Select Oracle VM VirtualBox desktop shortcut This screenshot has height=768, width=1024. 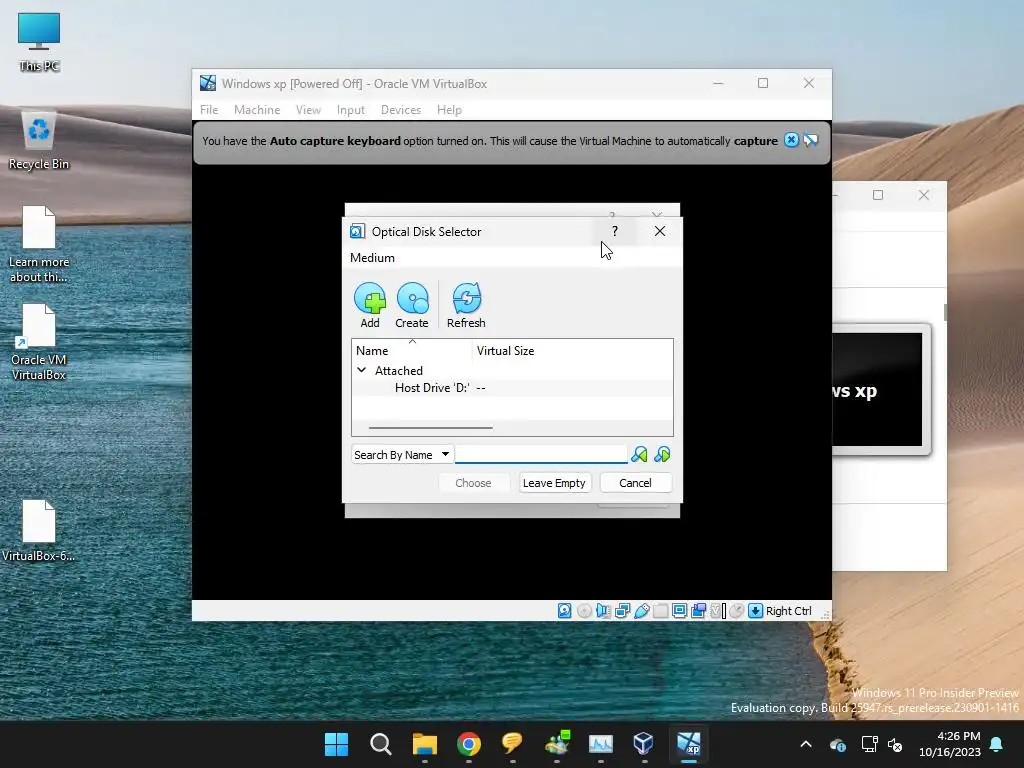coord(39,342)
